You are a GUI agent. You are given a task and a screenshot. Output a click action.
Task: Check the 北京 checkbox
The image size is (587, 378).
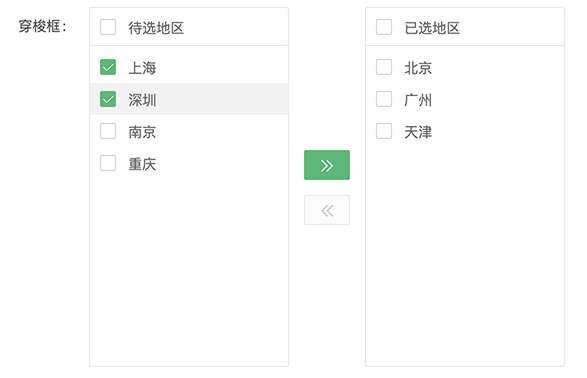coord(384,67)
